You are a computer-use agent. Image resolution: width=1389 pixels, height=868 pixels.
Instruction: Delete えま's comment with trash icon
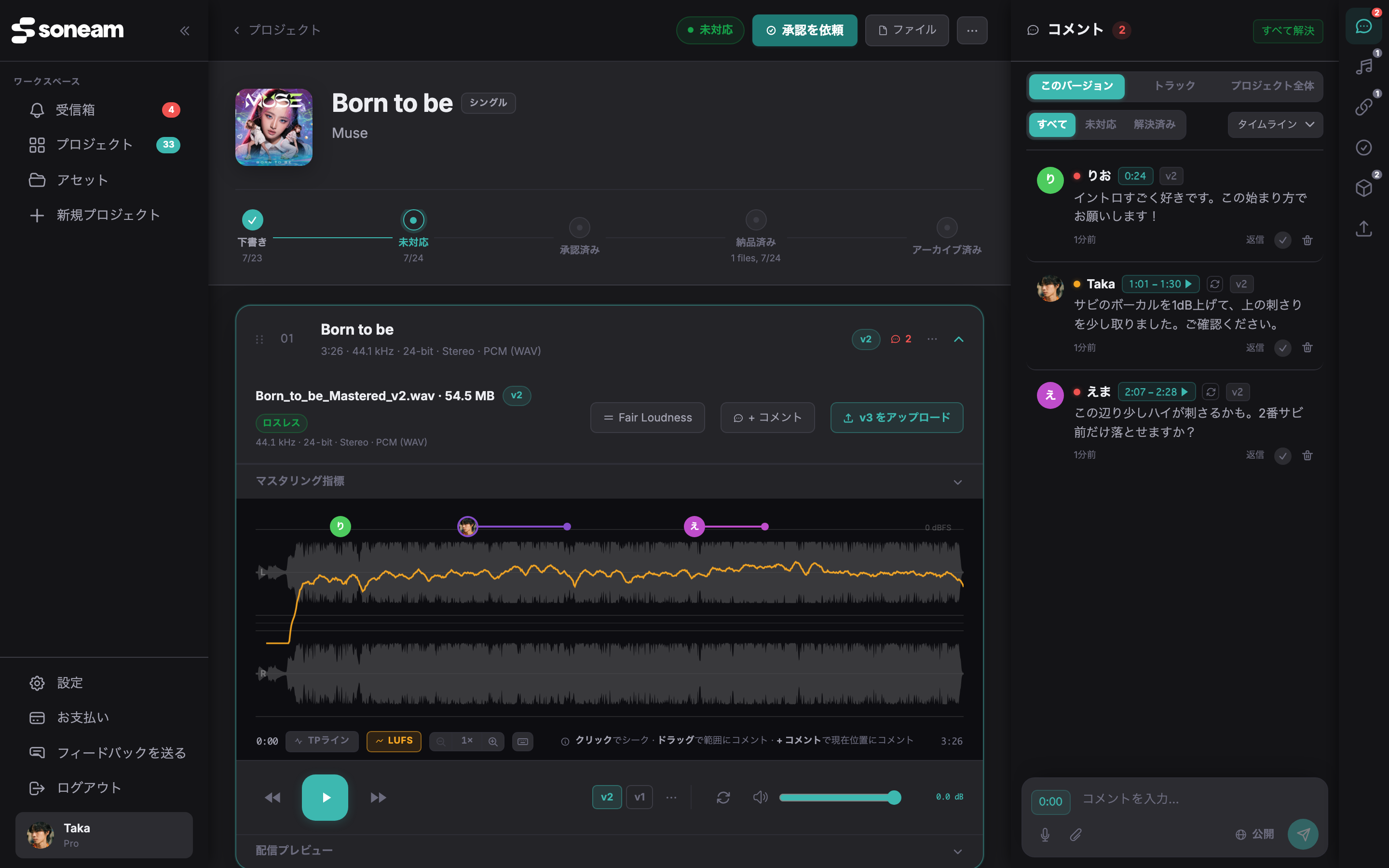point(1307,455)
